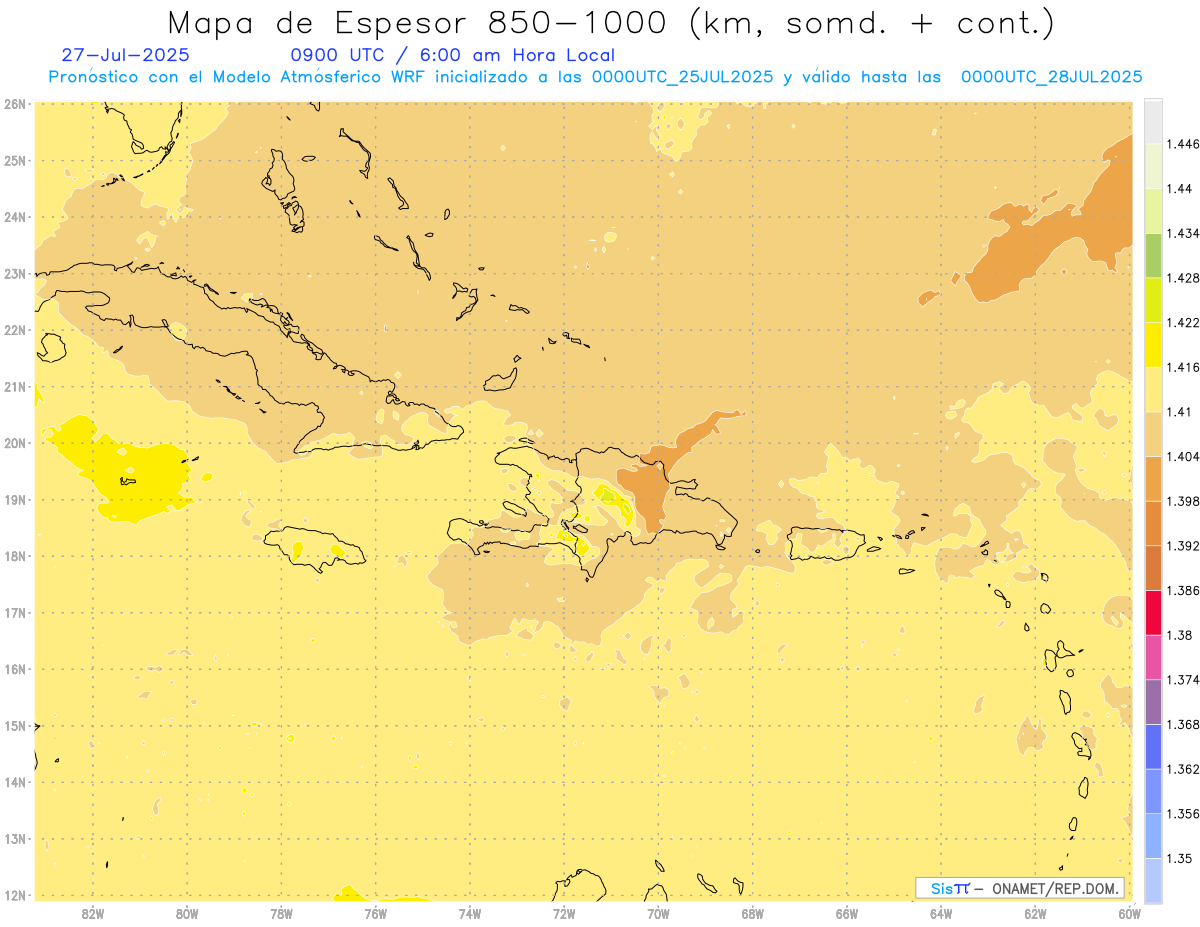Click the colorbar value '1.44'
Screen dimensions: 1200x927
point(1180,189)
